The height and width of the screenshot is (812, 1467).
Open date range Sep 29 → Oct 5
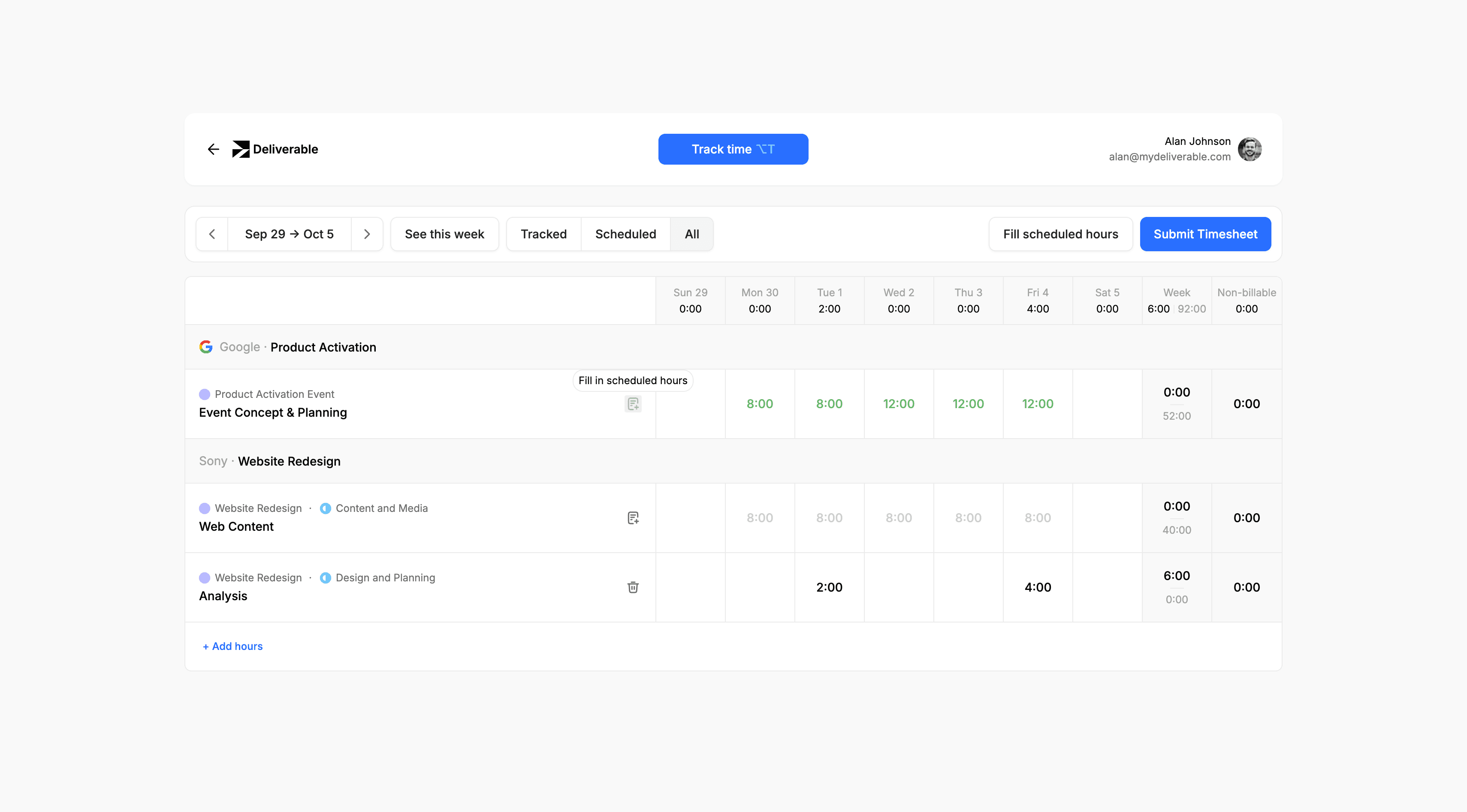click(289, 234)
